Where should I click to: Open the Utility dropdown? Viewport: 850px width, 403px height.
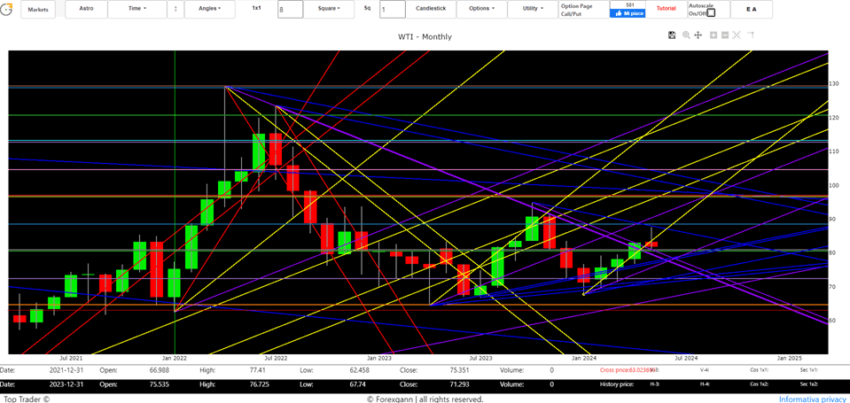(x=532, y=9)
